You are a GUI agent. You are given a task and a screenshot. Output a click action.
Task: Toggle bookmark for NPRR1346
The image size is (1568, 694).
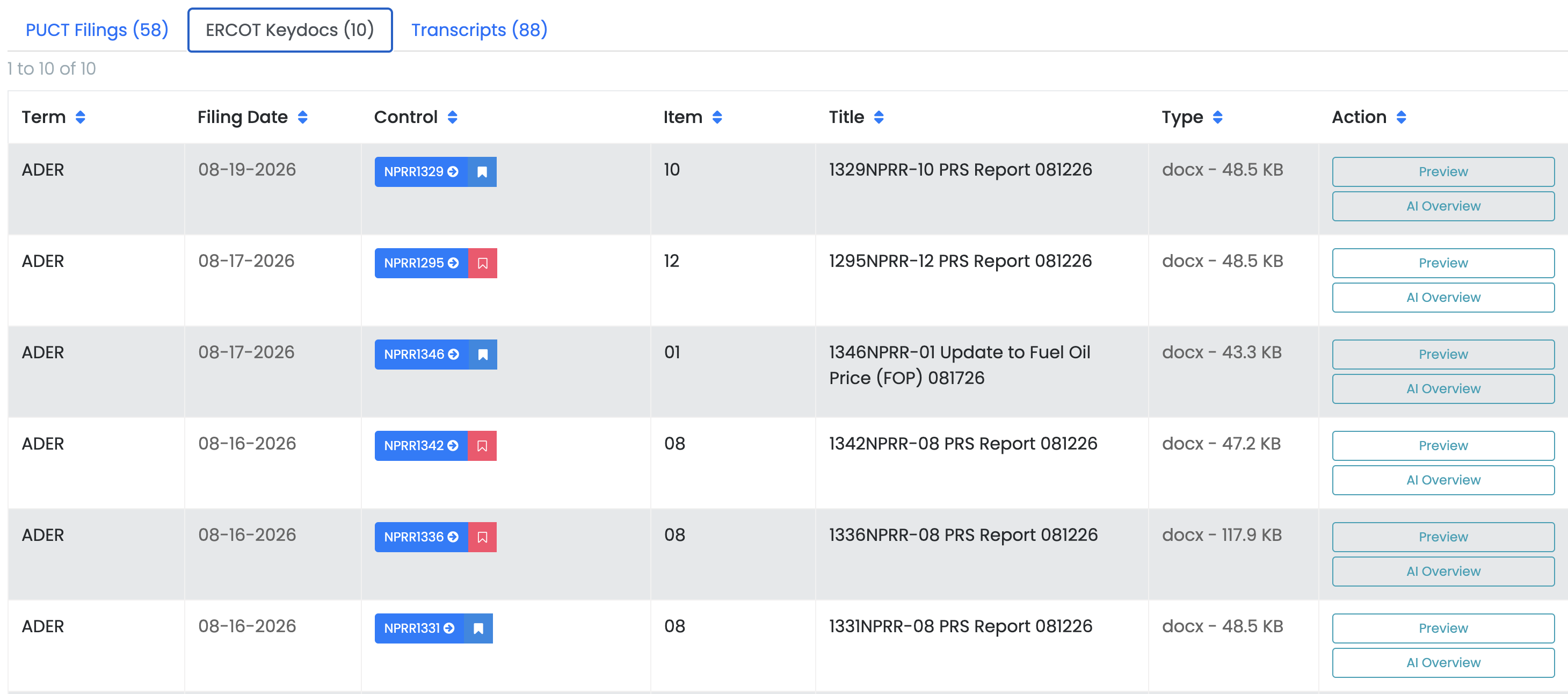tap(483, 355)
